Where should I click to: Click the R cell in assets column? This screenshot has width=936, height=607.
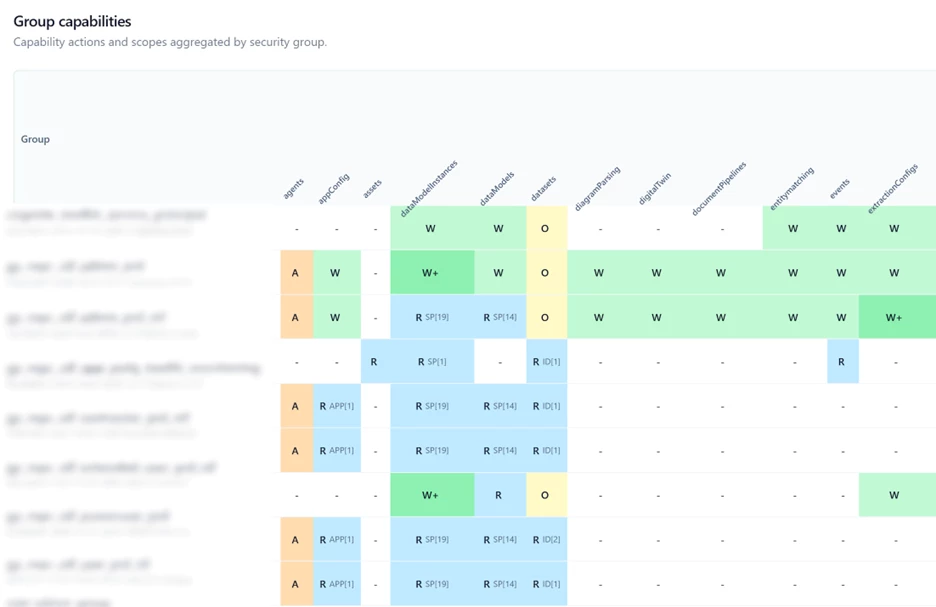coord(374,362)
